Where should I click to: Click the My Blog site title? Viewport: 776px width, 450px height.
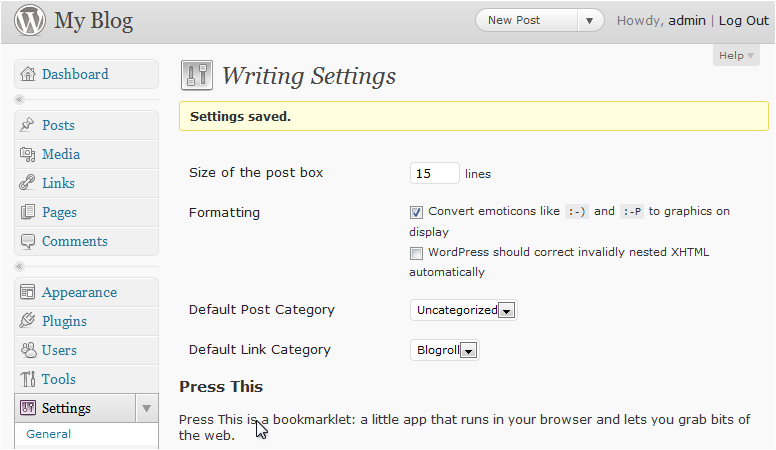pyautogui.click(x=94, y=22)
